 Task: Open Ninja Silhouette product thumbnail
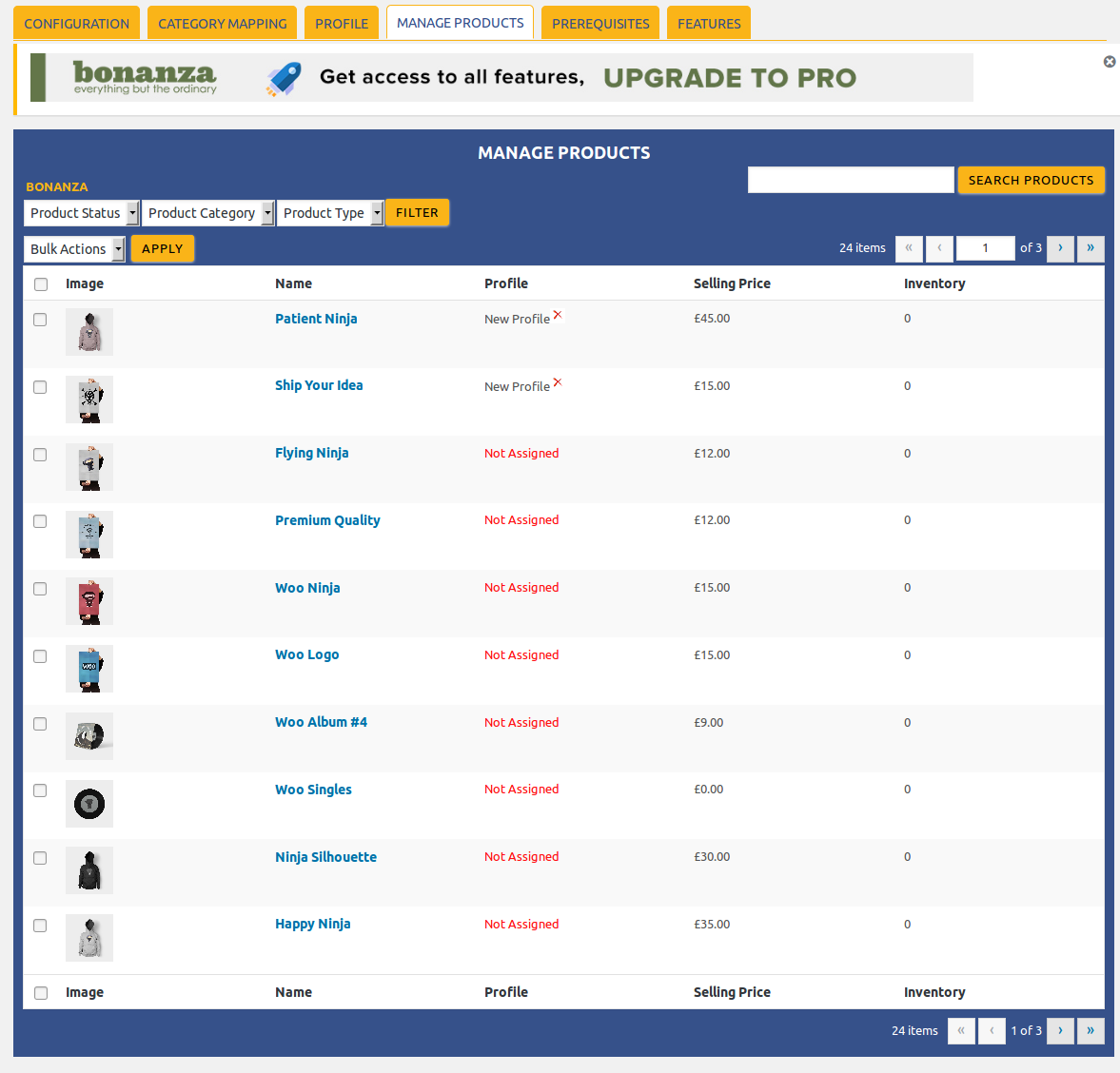point(89,870)
